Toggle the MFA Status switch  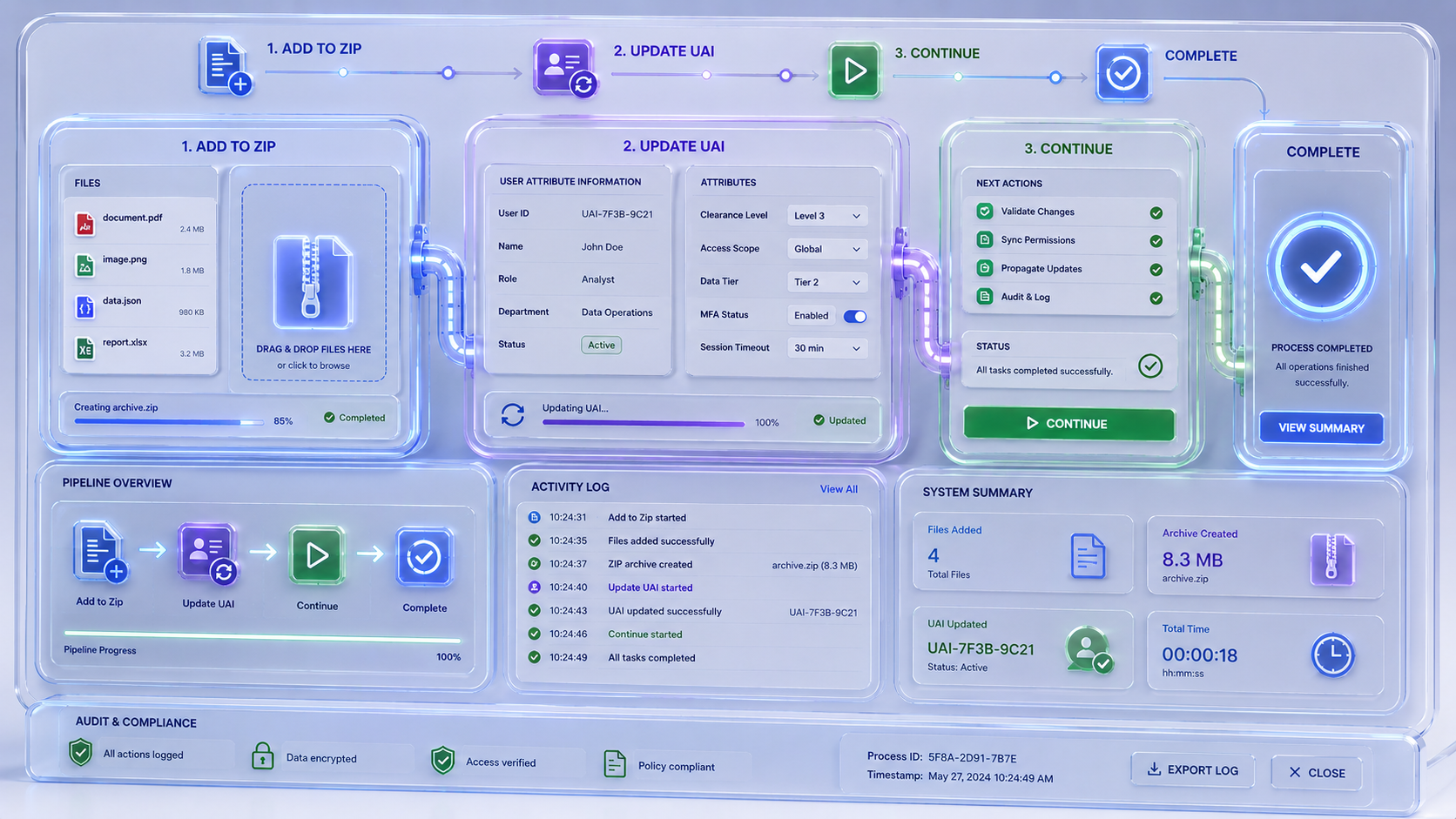click(855, 316)
